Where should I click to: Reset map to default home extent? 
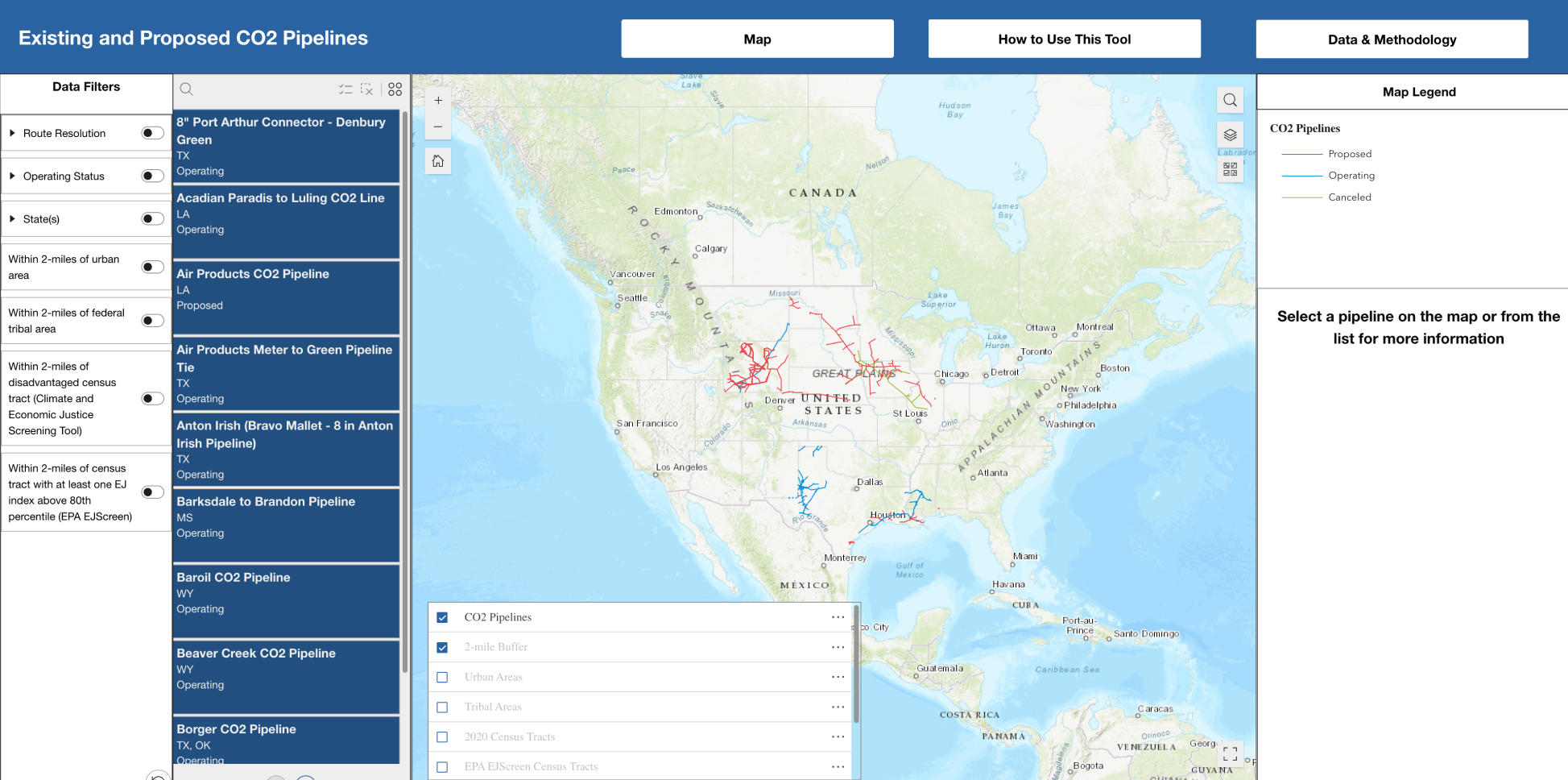[438, 161]
